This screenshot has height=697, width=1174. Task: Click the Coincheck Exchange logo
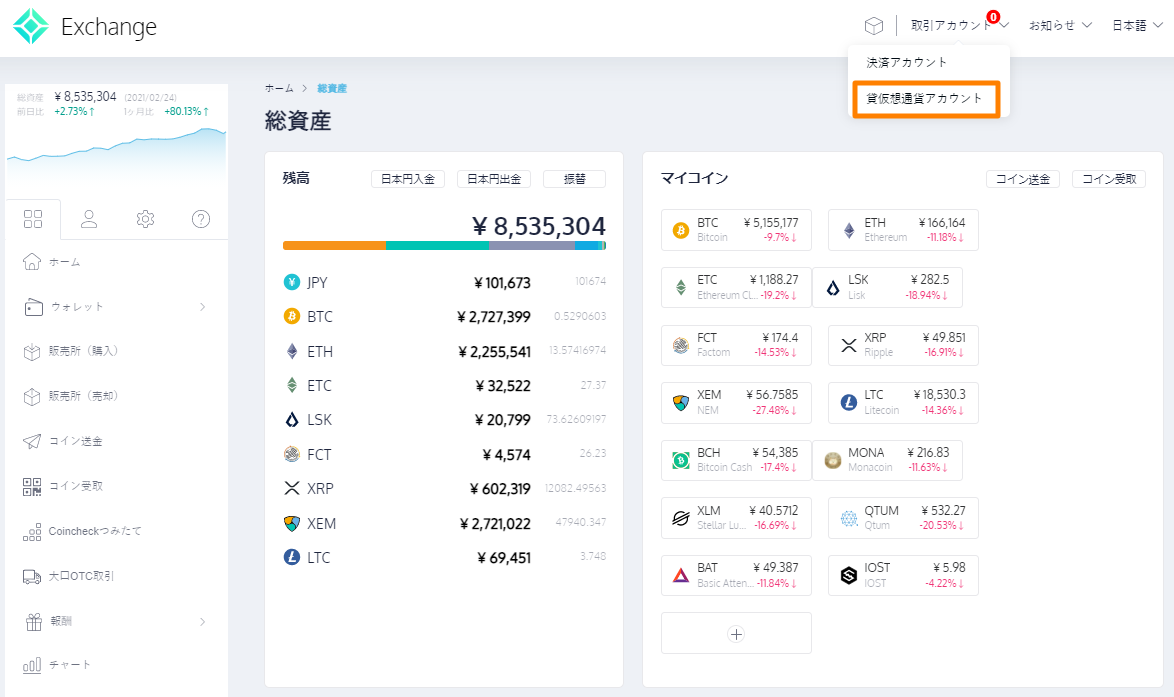click(x=85, y=26)
